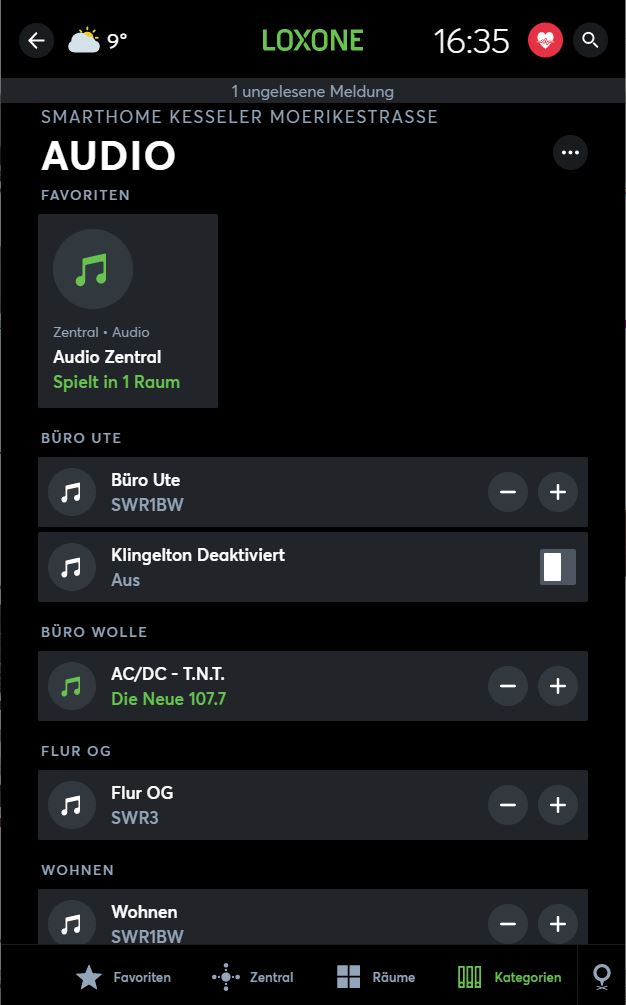Select the Kategorien tab
The image size is (626, 1005).
[x=509, y=977]
